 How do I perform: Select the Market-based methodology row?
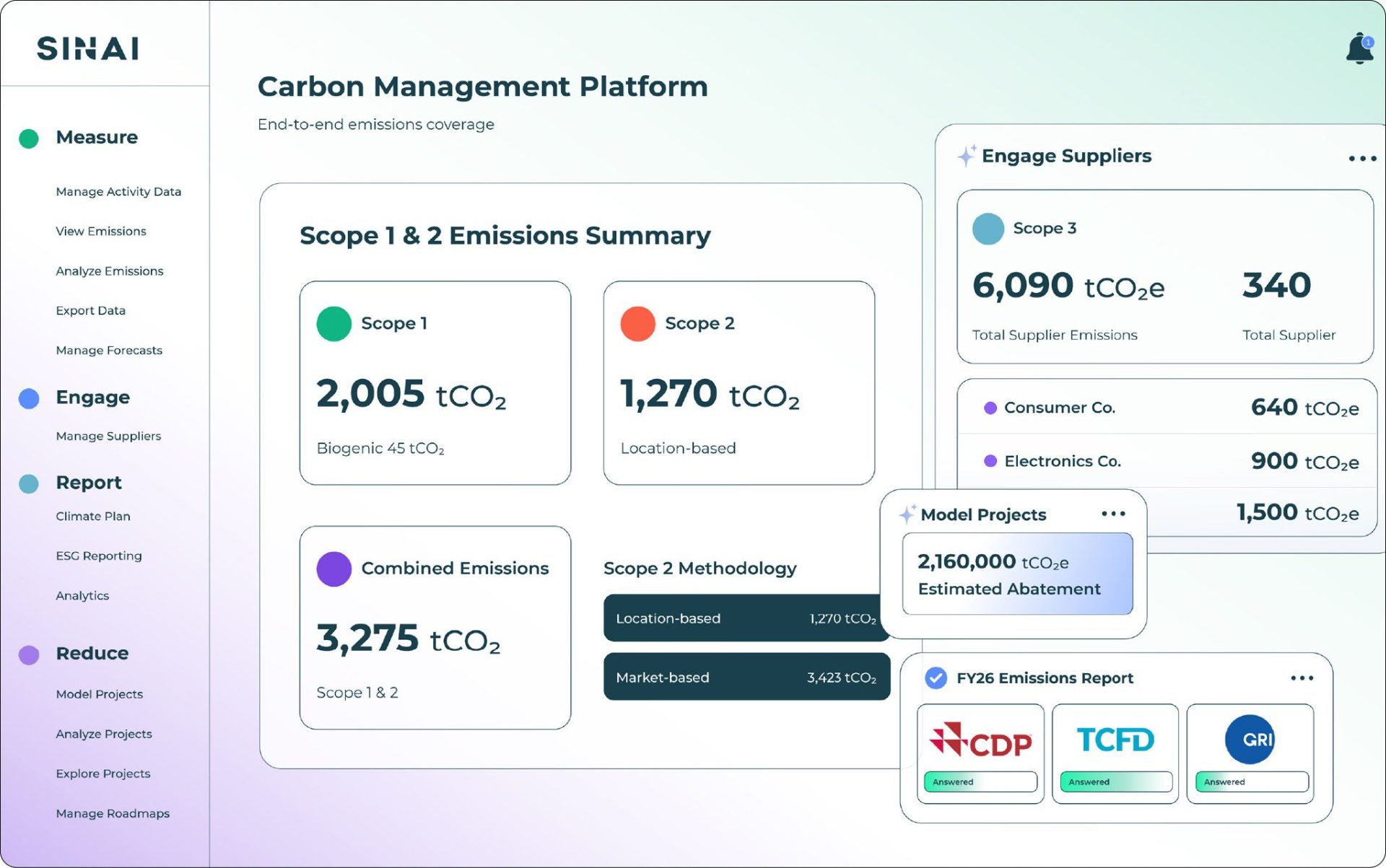tap(746, 677)
